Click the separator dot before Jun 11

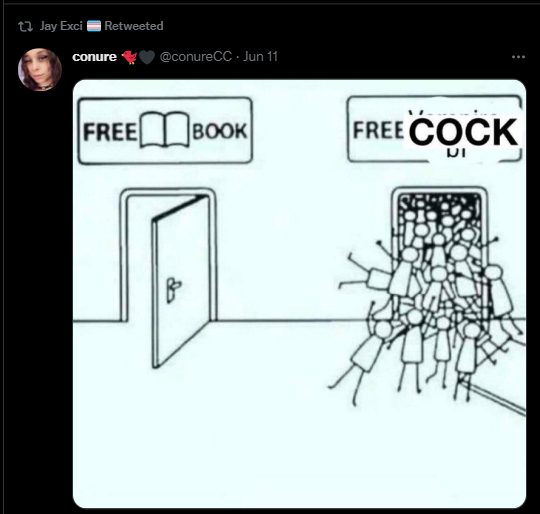tap(238, 57)
